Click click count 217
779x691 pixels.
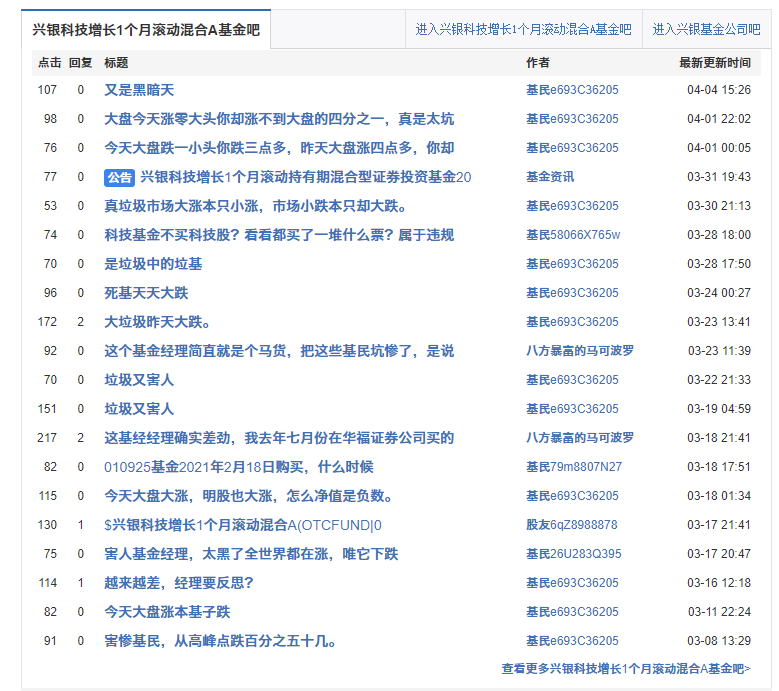pos(47,438)
